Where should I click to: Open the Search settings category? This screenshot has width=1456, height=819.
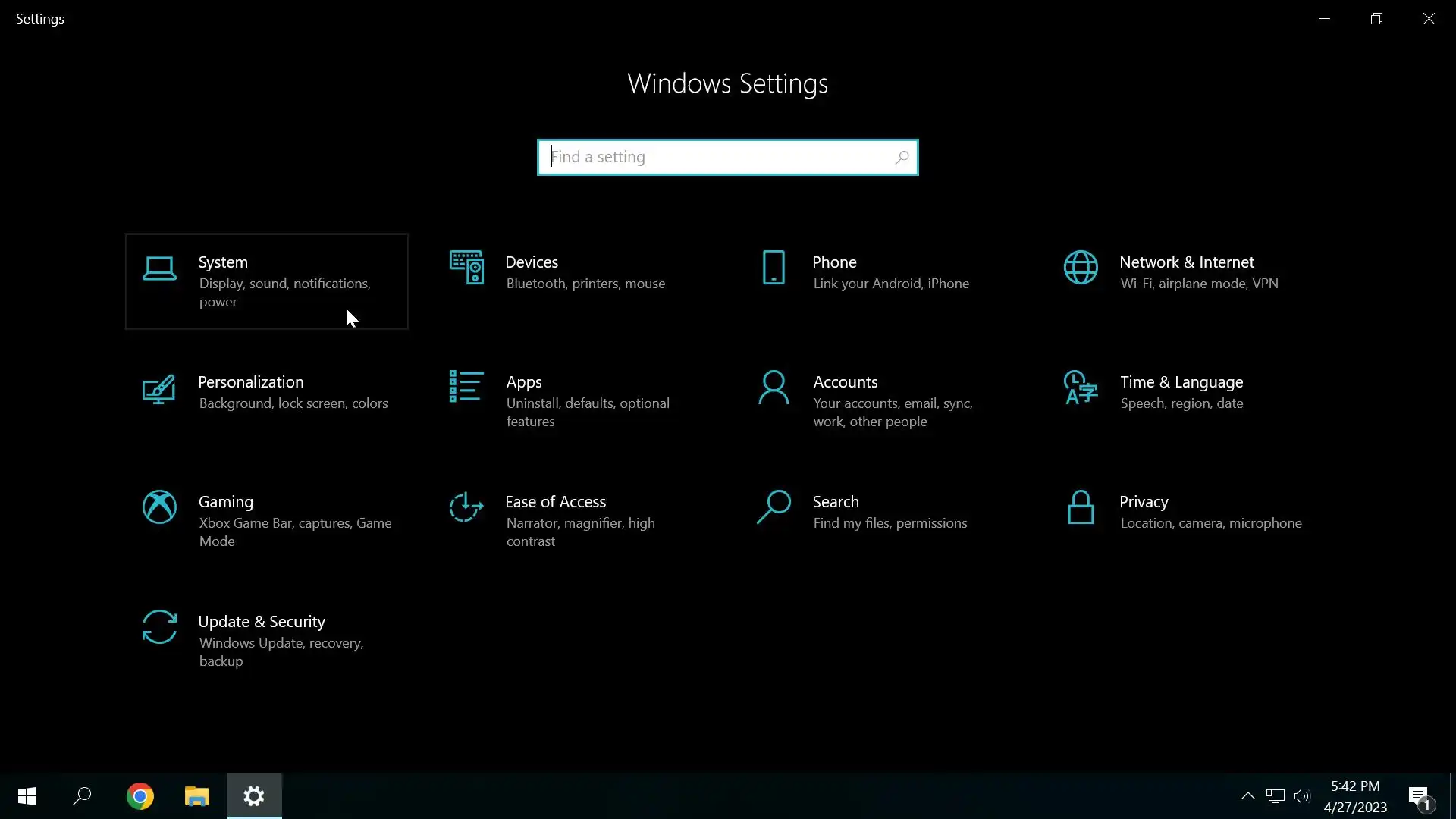point(836,502)
